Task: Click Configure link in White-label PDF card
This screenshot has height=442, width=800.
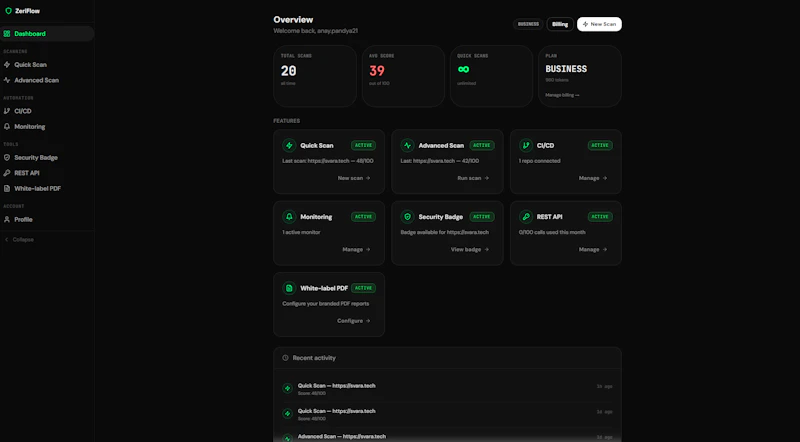Action: pyautogui.click(x=354, y=321)
